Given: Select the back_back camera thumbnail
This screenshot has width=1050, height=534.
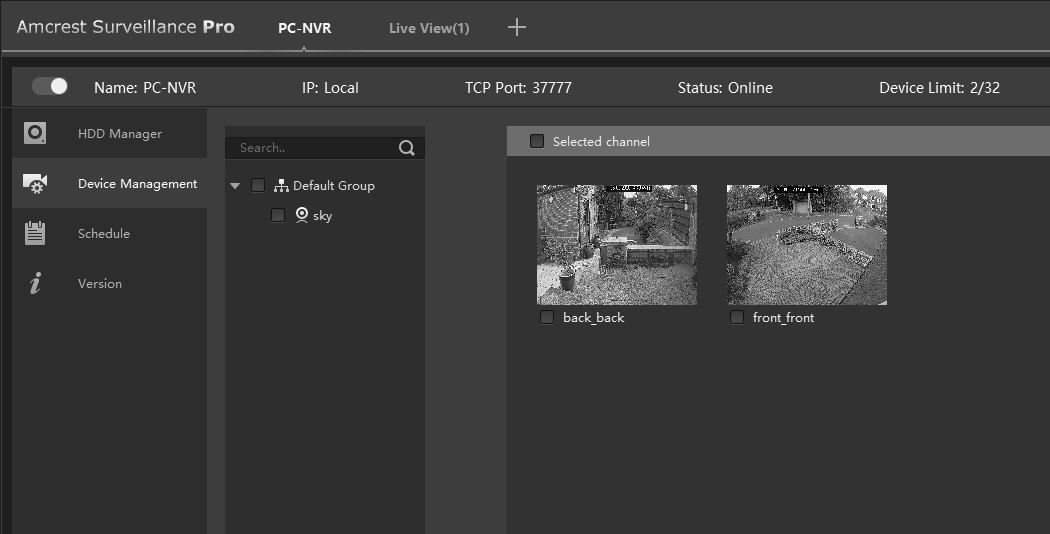Looking at the screenshot, I should coord(617,245).
